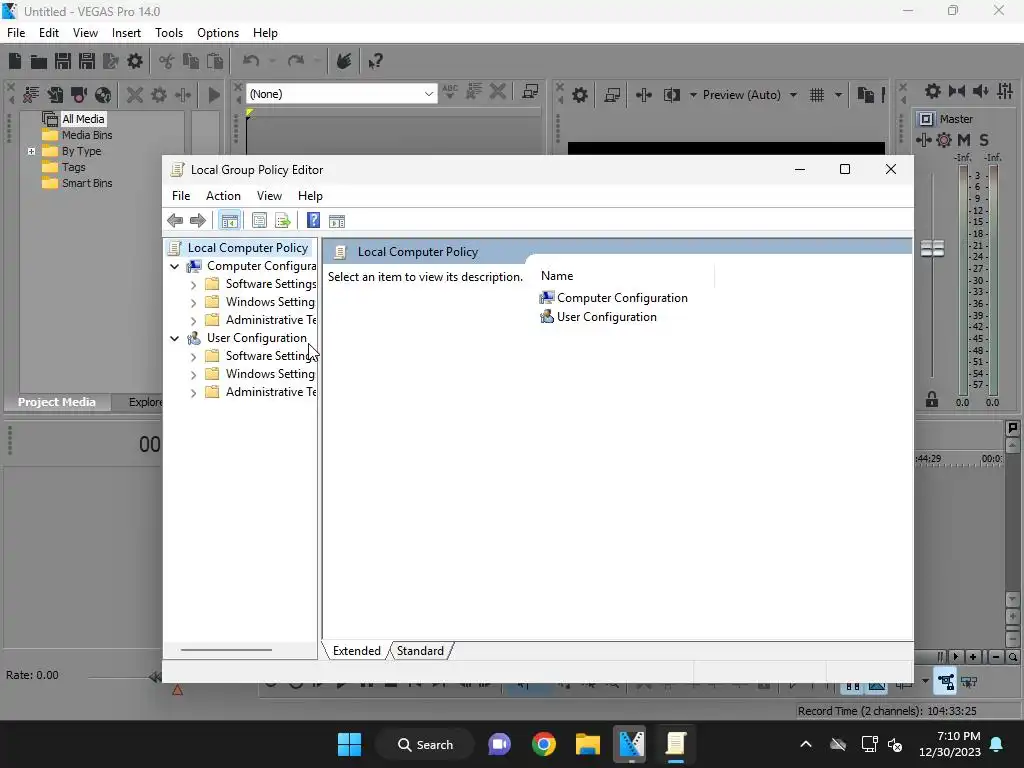Toggle Show/Hide Action Pane toolbar icon
This screenshot has height=768, width=1024.
[x=337, y=221]
